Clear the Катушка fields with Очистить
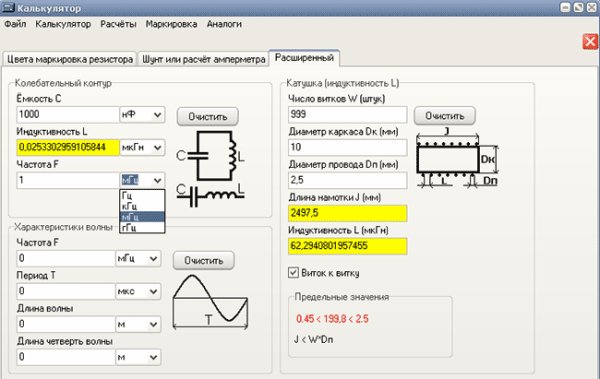Image resolution: width=600 pixels, height=379 pixels. click(x=445, y=116)
